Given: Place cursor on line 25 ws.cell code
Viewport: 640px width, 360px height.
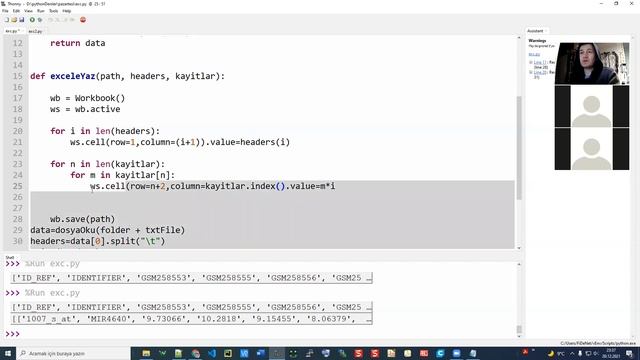Looking at the screenshot, I should [x=212, y=186].
